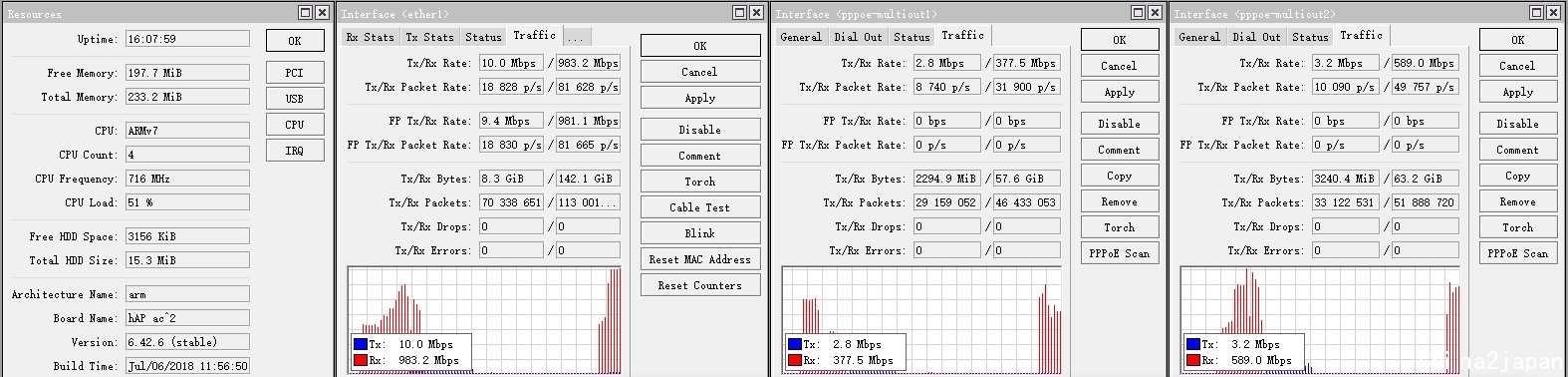Launch Torch on pppoe-multiout2
1568x377 pixels.
(1517, 227)
